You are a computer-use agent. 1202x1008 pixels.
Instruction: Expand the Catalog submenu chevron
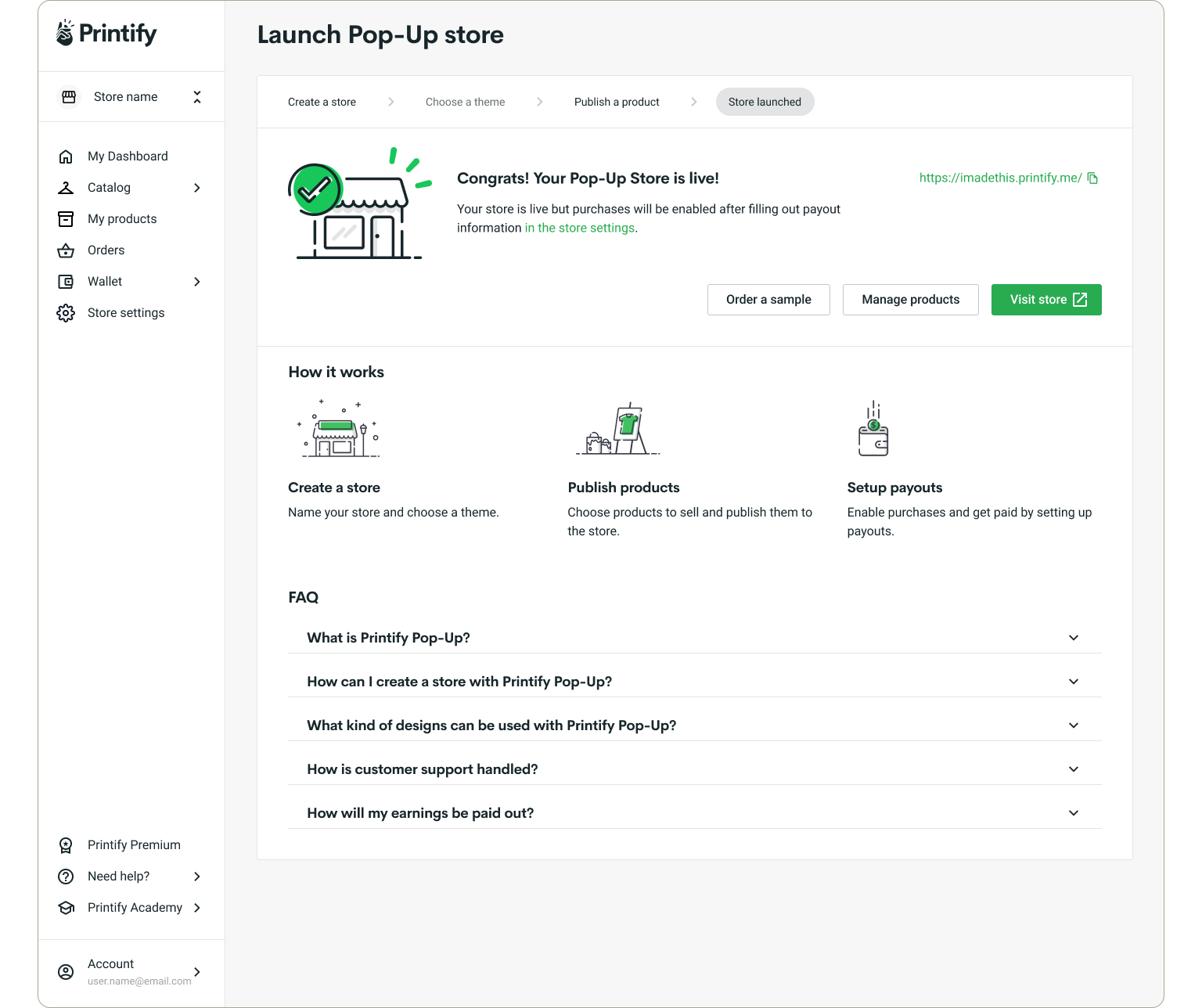coord(197,188)
